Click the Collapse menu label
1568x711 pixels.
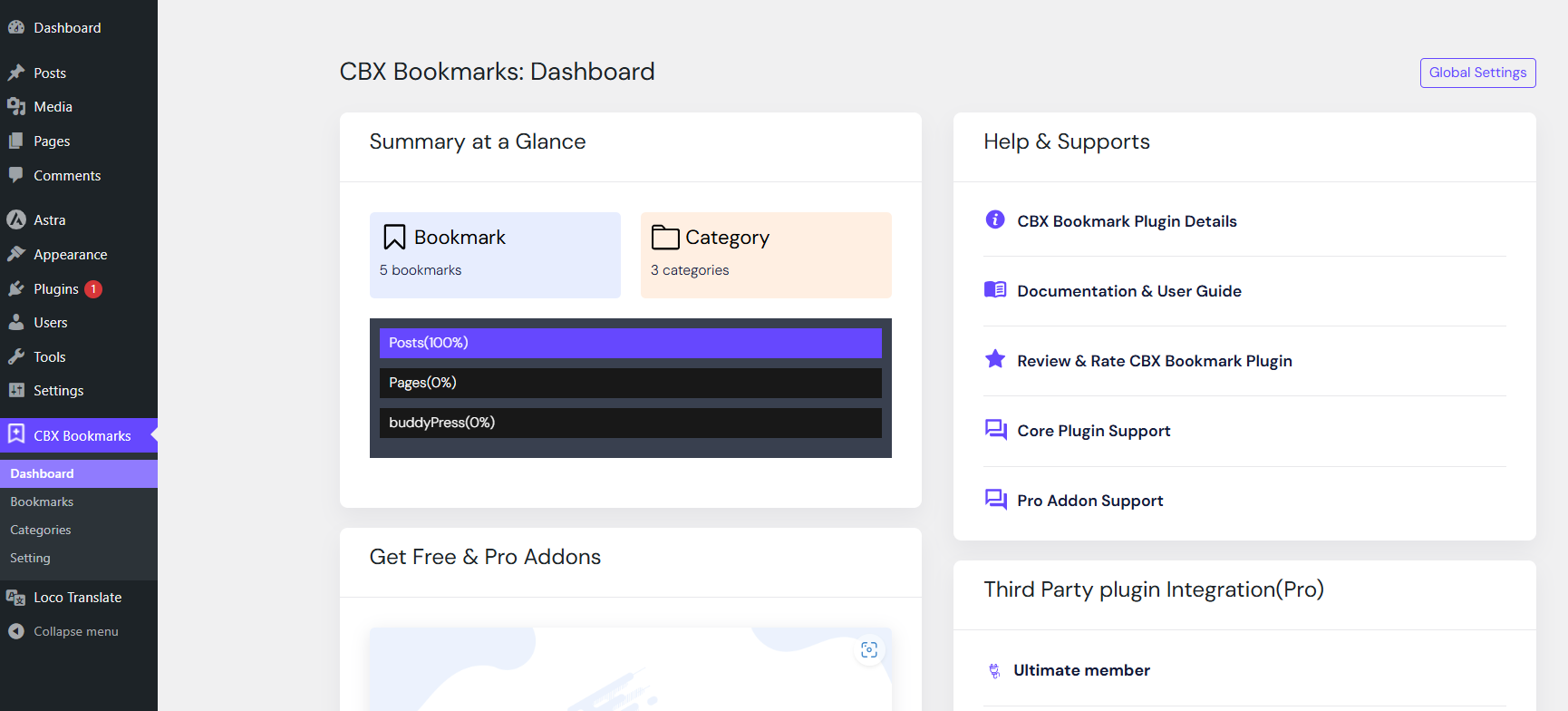point(76,631)
